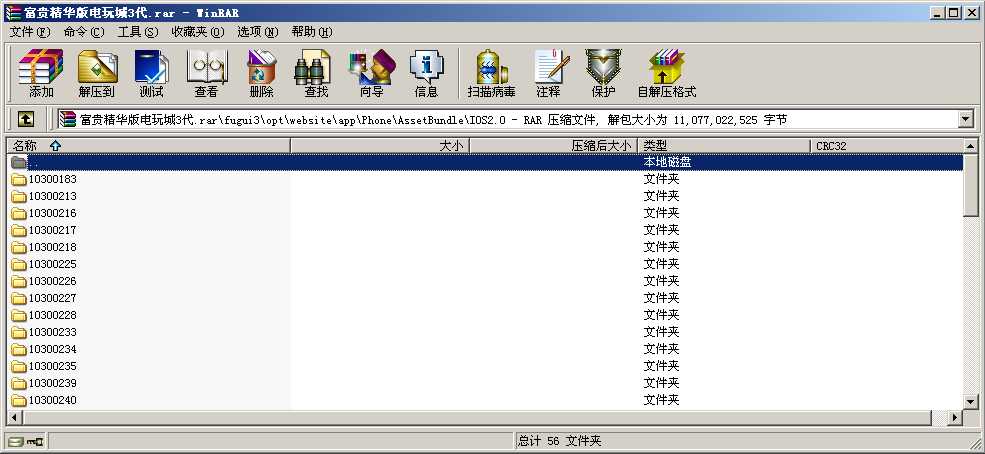Expand the address path dropdown arrow
This screenshot has height=454, width=985.
965,119
